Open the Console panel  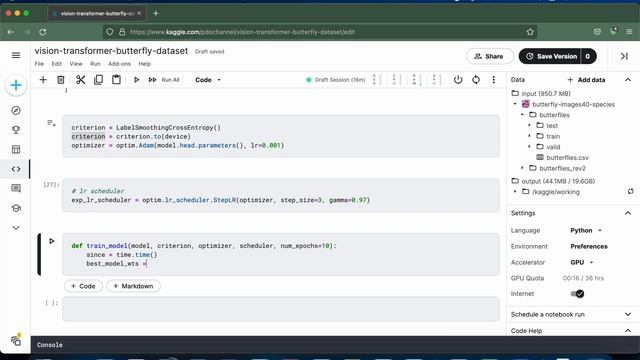click(x=50, y=345)
